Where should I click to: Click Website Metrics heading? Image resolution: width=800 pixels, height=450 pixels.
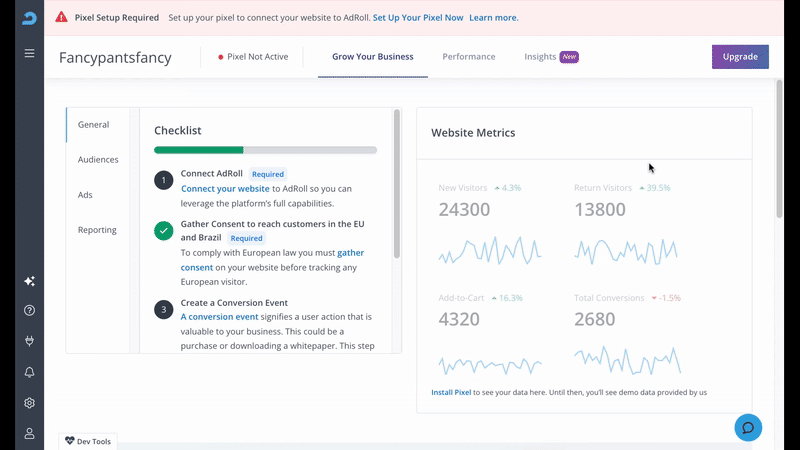click(473, 133)
